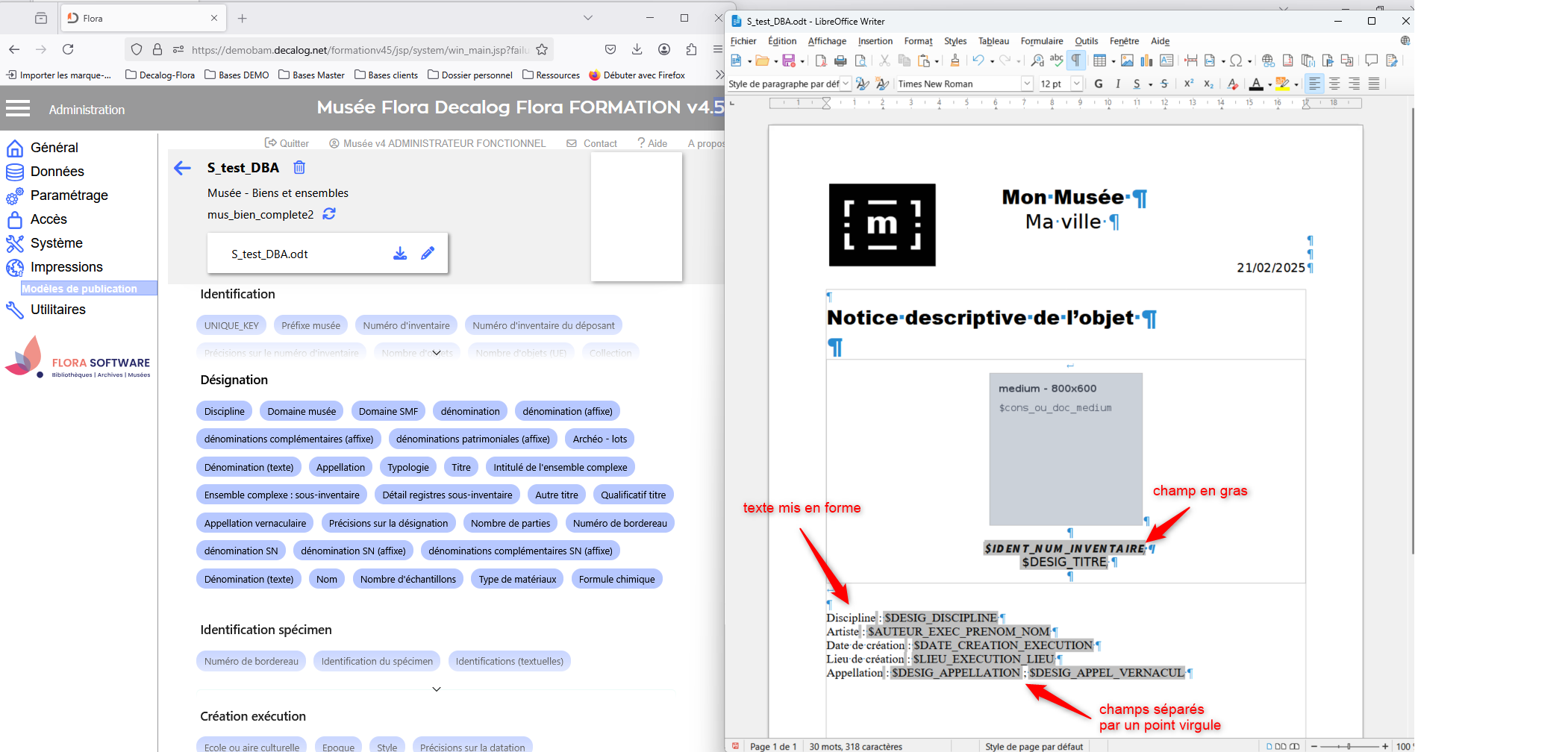Print the document from Writer toolbar
The height and width of the screenshot is (752, 1568).
pos(840,61)
